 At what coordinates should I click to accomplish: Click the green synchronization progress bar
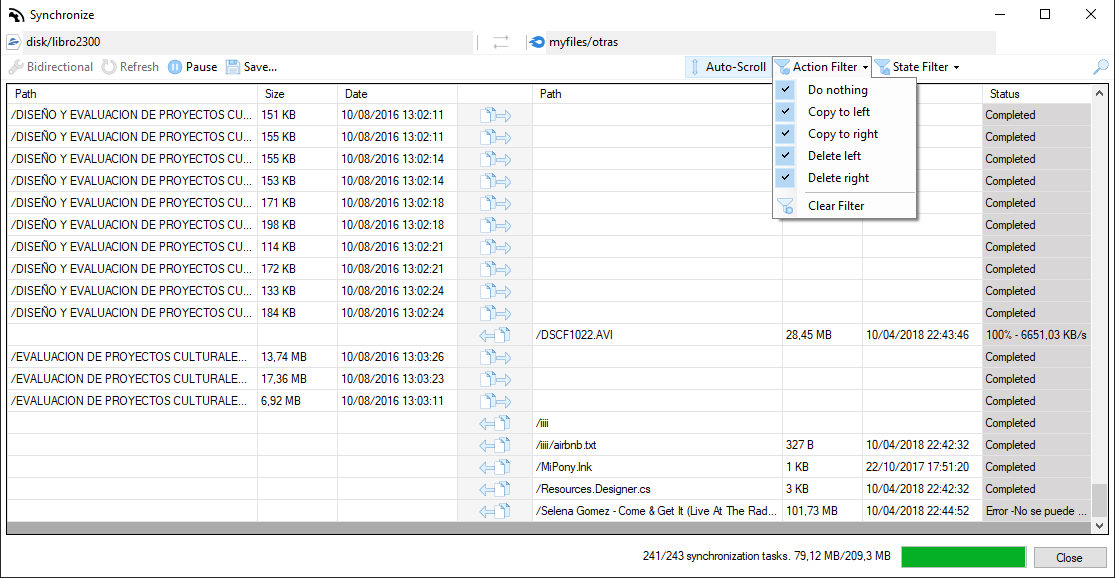click(x=963, y=557)
